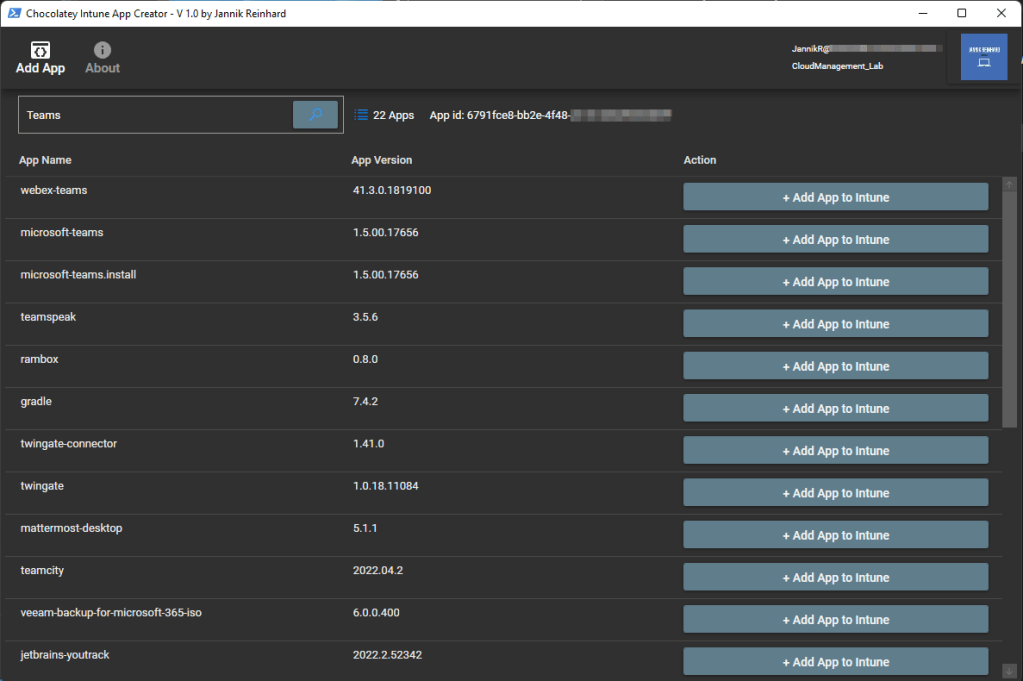Maximize the application window
The width and height of the screenshot is (1023, 681).
[x=961, y=13]
